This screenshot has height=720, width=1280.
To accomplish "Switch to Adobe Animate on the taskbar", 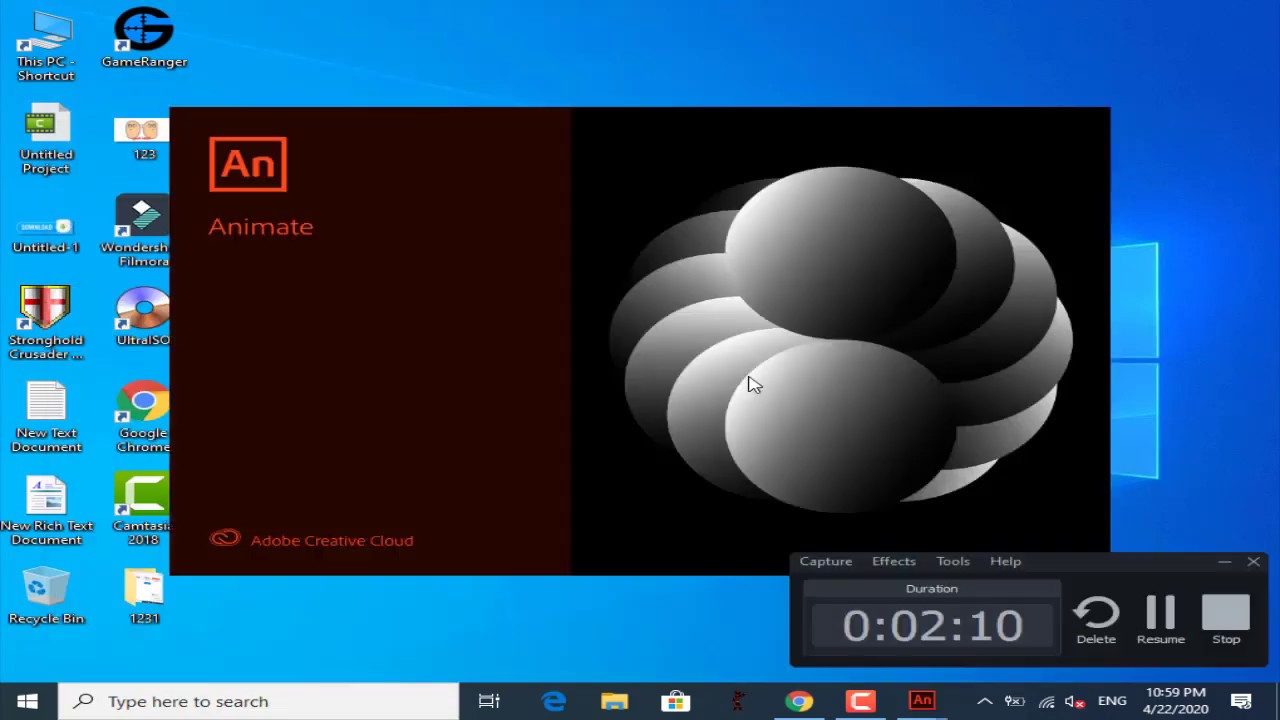I will pos(922,701).
